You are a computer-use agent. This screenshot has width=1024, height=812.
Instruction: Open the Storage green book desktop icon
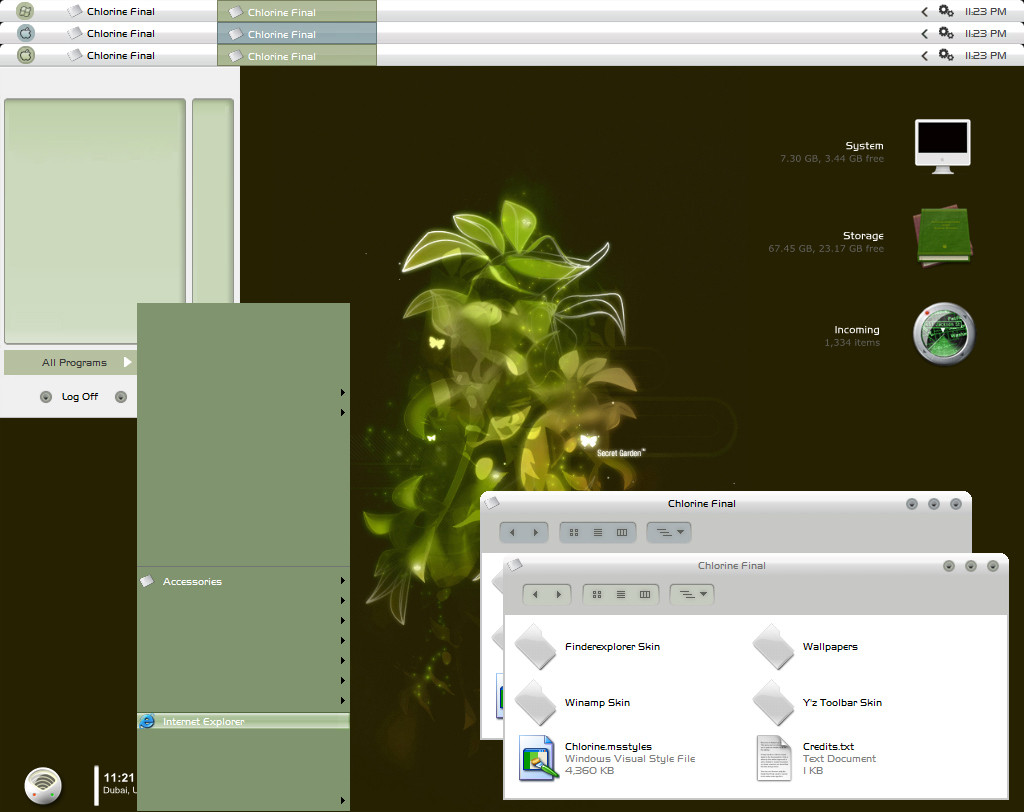coord(944,236)
